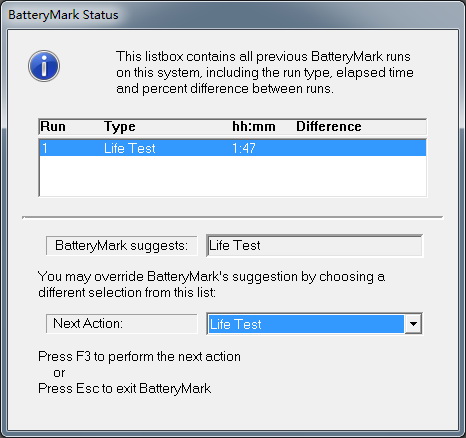
Task: Click the 1:47 elapsed time cell
Action: click(244, 148)
